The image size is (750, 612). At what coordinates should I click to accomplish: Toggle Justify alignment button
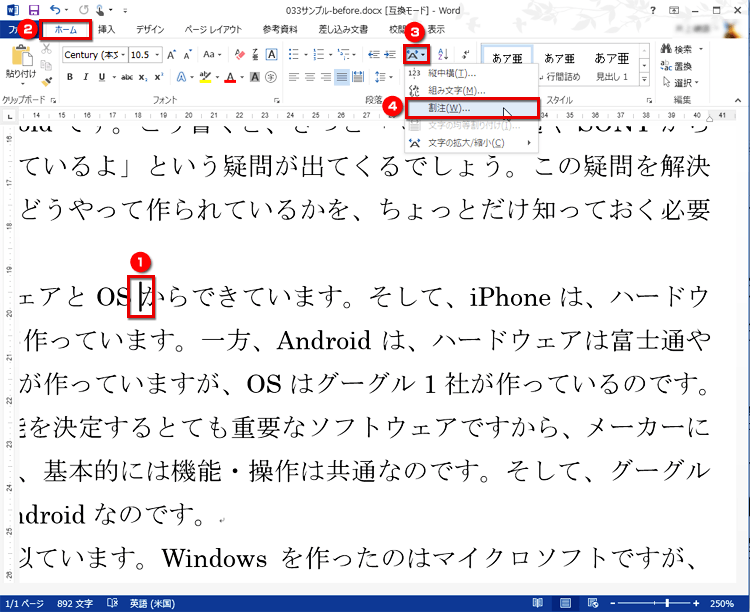(342, 77)
